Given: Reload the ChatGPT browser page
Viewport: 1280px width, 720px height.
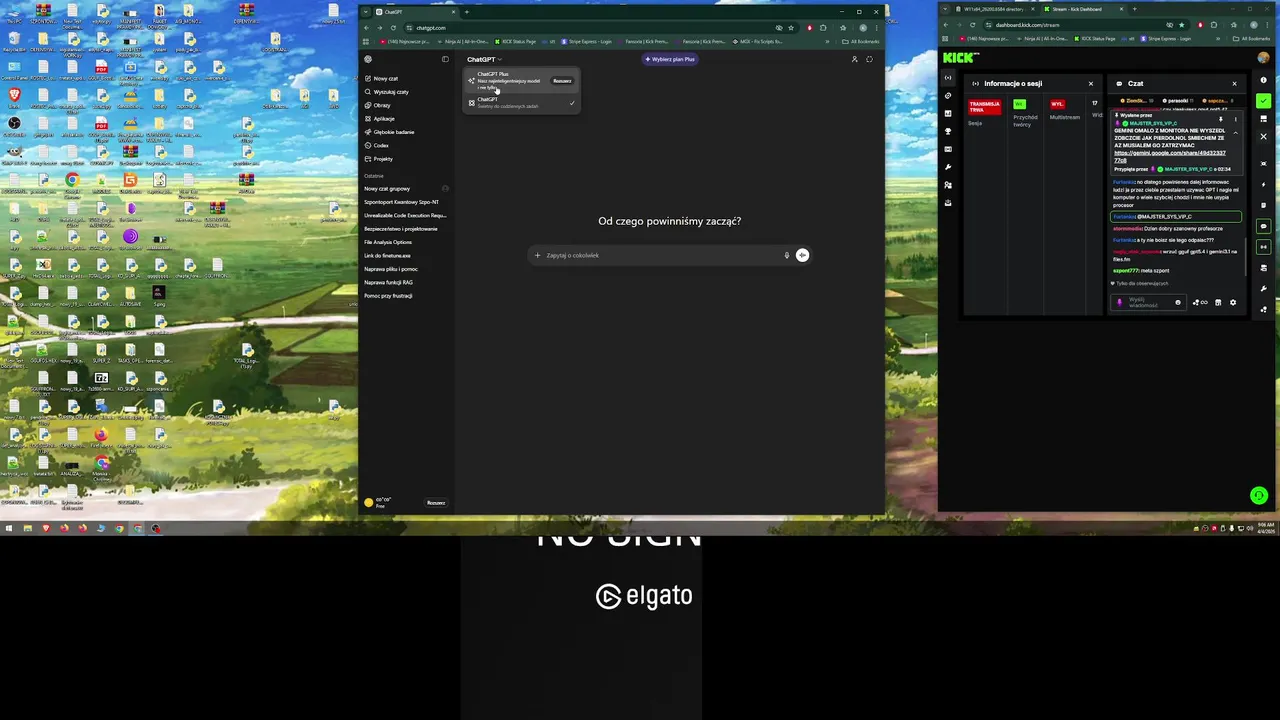Looking at the screenshot, I should click(393, 28).
